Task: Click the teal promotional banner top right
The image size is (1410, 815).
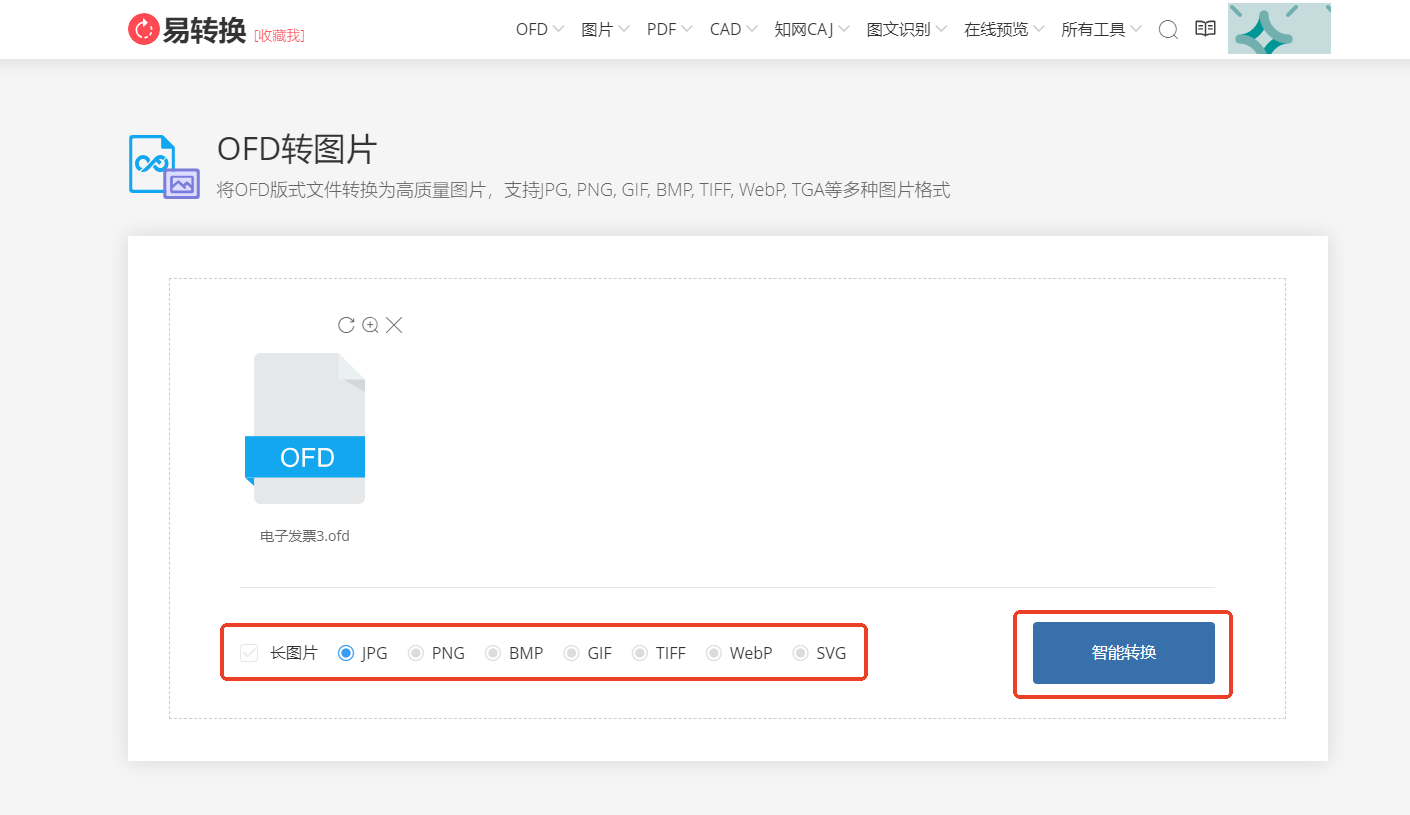Action: click(1279, 29)
